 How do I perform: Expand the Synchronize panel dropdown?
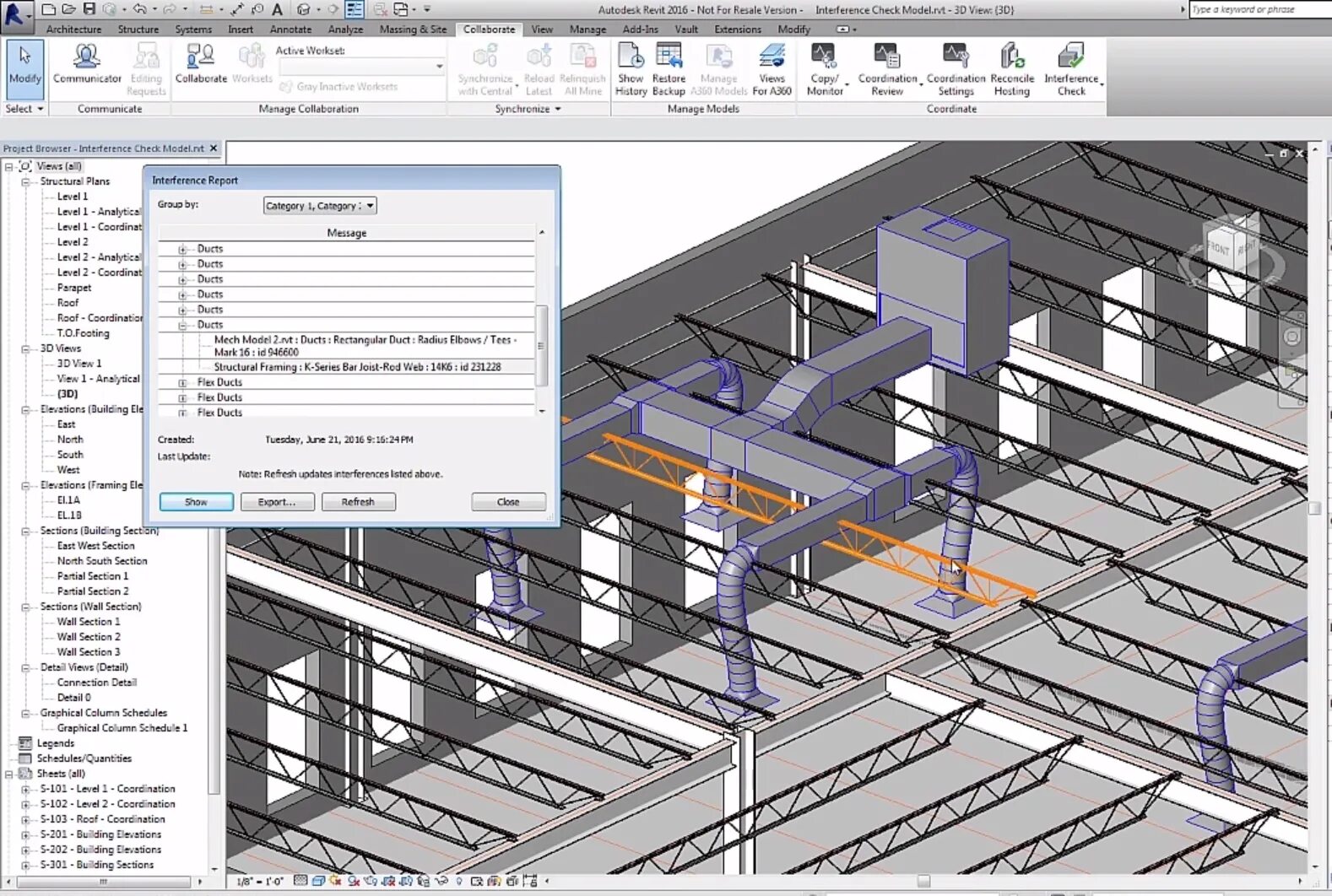click(x=528, y=109)
